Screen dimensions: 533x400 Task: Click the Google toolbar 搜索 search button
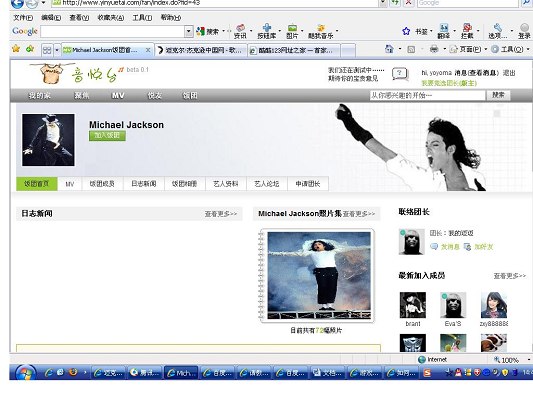click(x=208, y=32)
